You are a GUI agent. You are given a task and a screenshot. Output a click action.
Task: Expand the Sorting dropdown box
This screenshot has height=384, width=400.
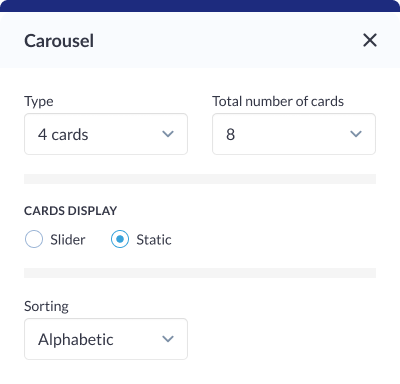tap(106, 339)
